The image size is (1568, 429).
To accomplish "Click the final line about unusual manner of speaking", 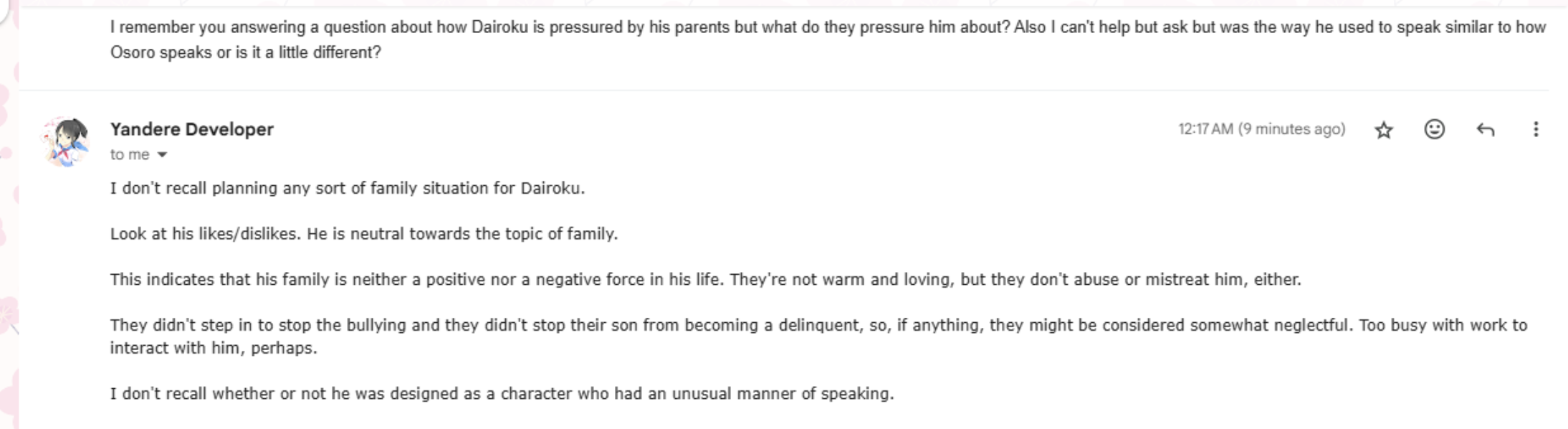I will pyautogui.click(x=502, y=393).
